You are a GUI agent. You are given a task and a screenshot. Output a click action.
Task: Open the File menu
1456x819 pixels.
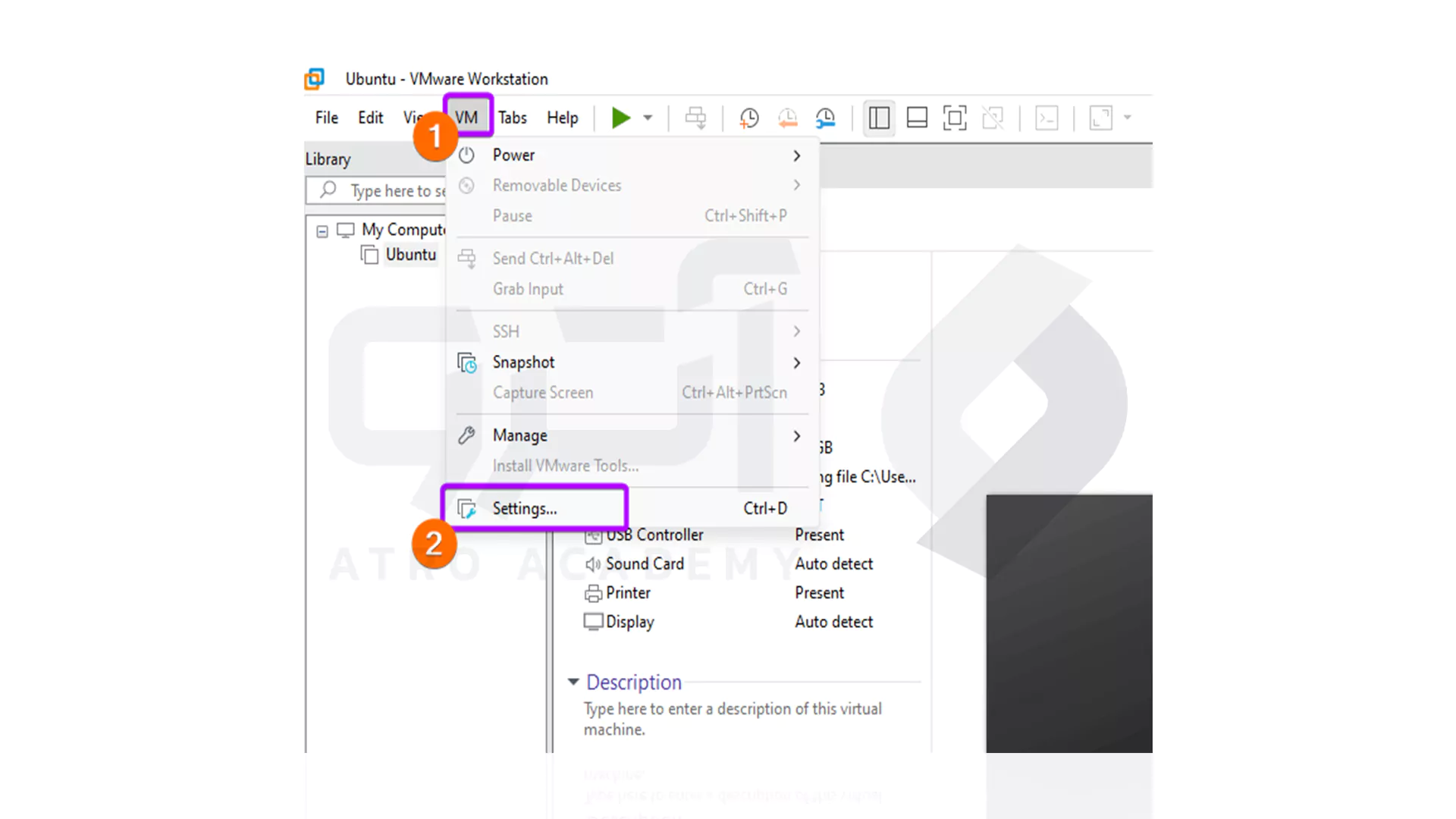point(327,118)
